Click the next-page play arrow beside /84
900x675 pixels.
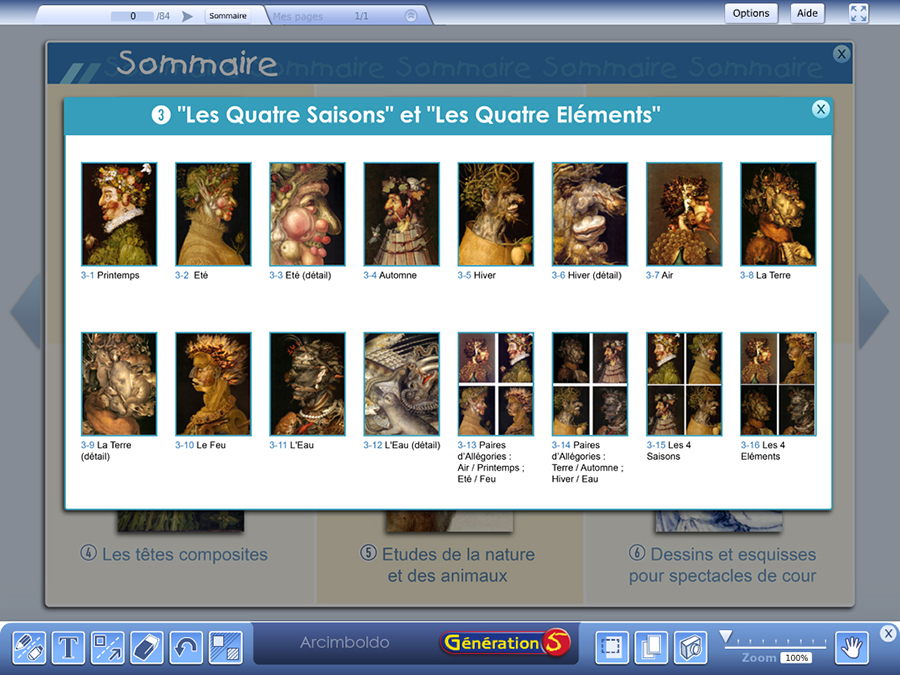(187, 16)
